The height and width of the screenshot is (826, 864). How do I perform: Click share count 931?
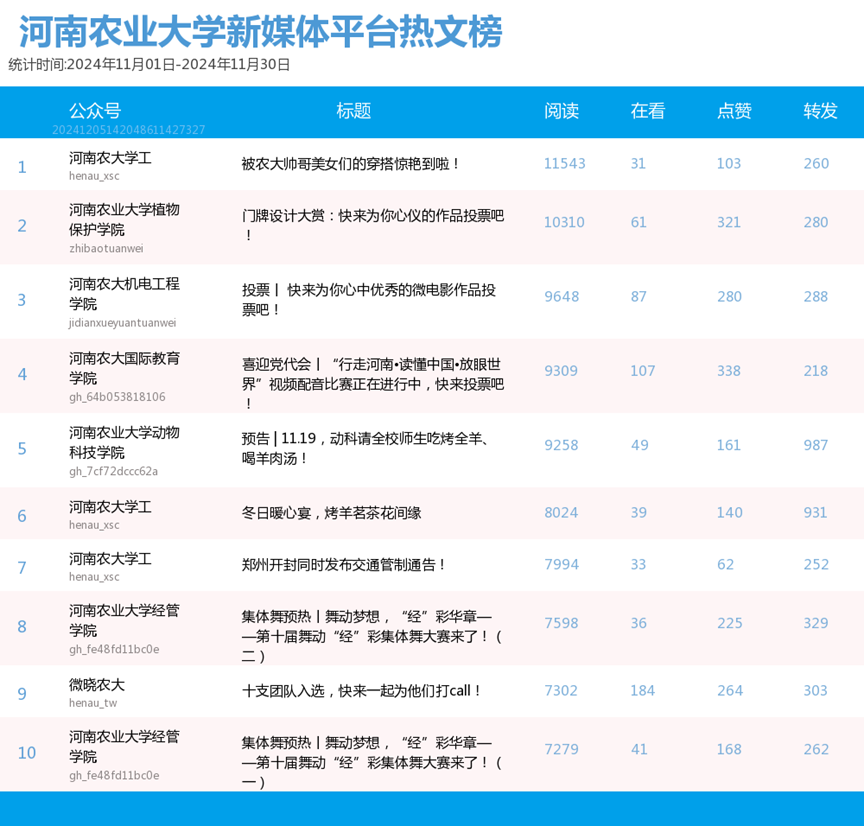815,512
